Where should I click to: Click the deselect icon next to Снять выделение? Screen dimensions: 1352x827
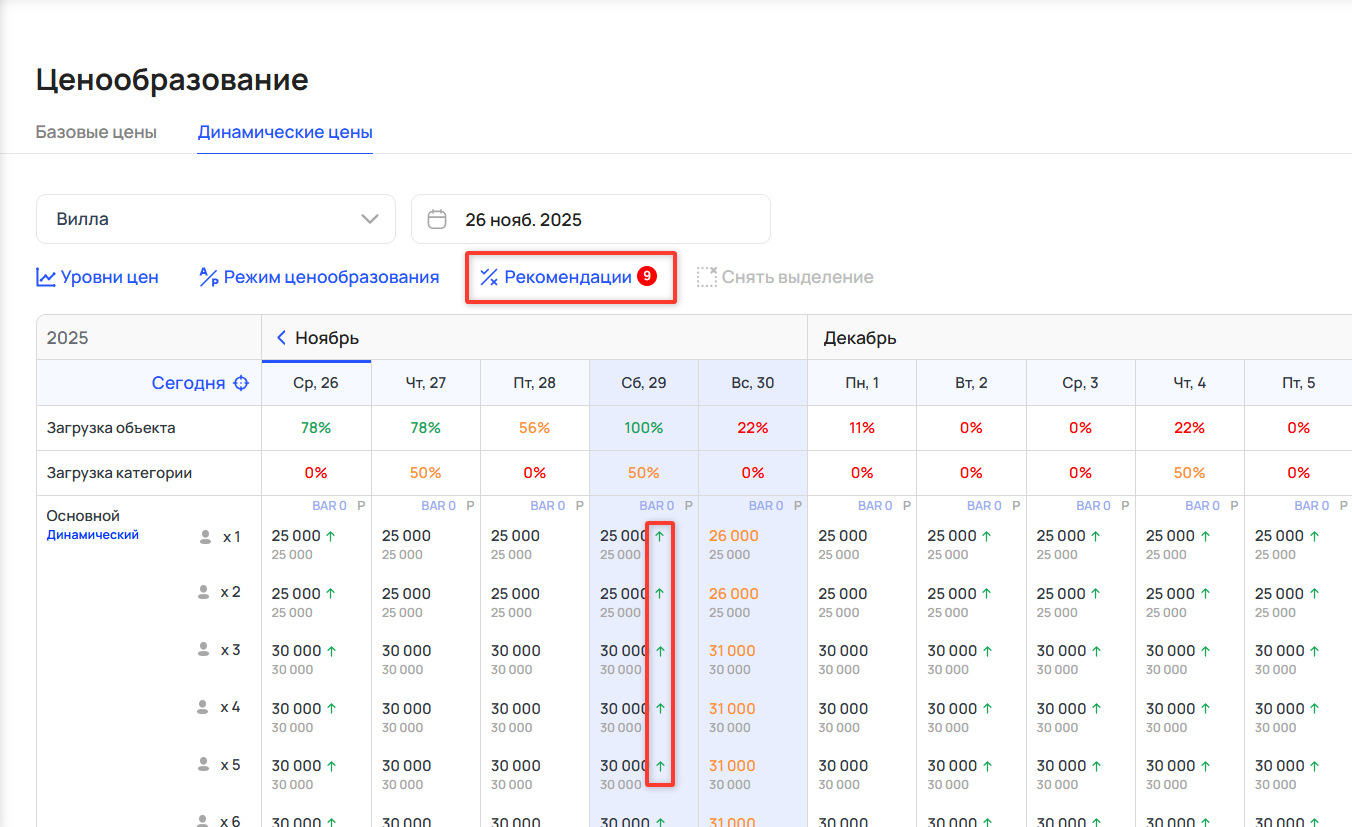pos(707,277)
